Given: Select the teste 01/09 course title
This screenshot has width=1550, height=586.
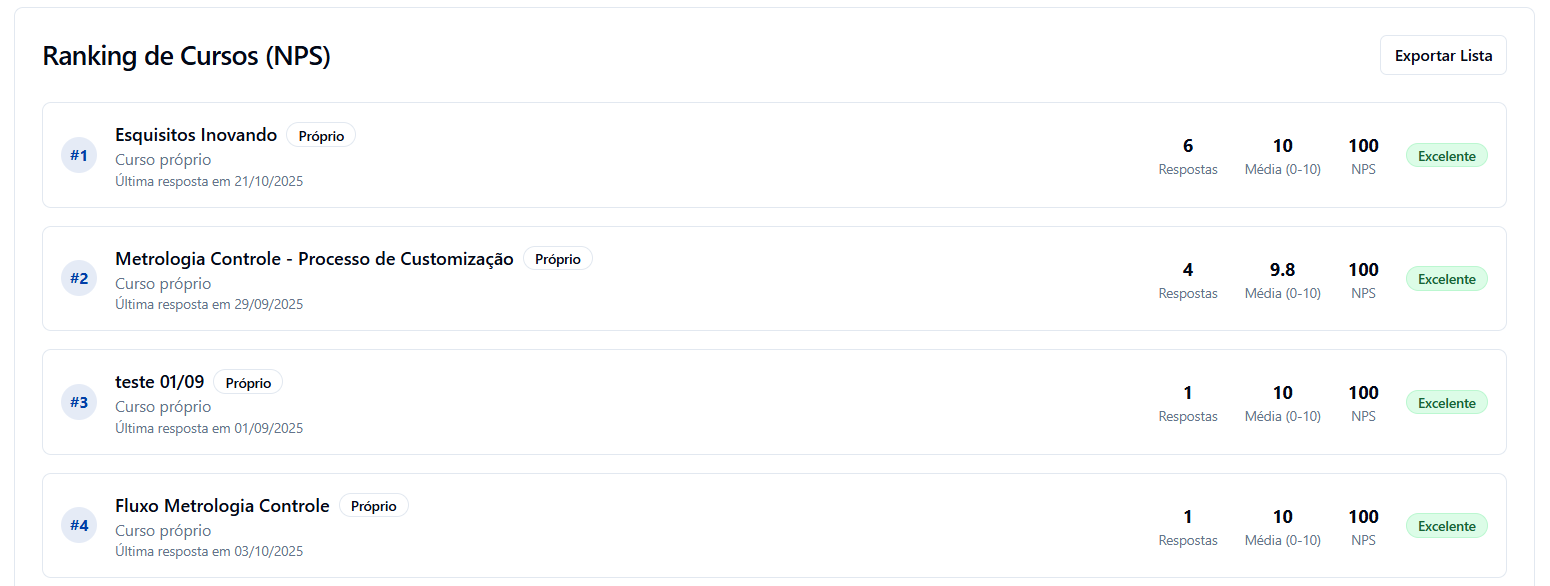Looking at the screenshot, I should coord(160,382).
